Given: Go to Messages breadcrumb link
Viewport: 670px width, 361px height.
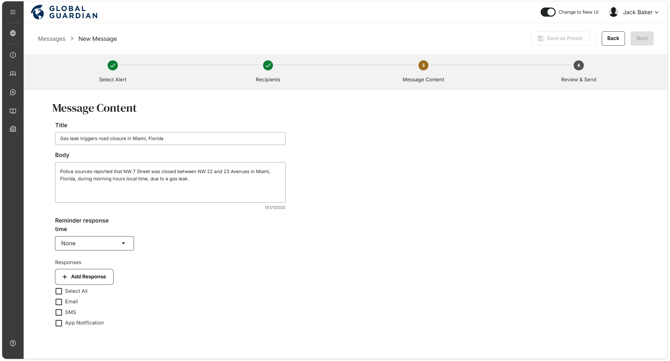Looking at the screenshot, I should coord(51,39).
